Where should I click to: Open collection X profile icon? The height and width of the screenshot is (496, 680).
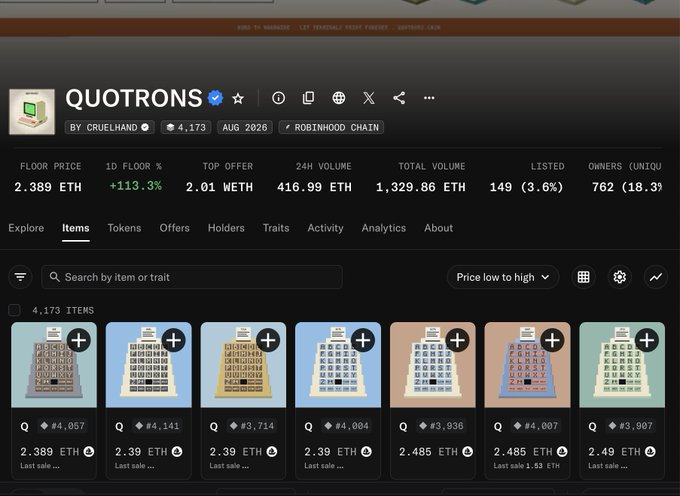(369, 98)
